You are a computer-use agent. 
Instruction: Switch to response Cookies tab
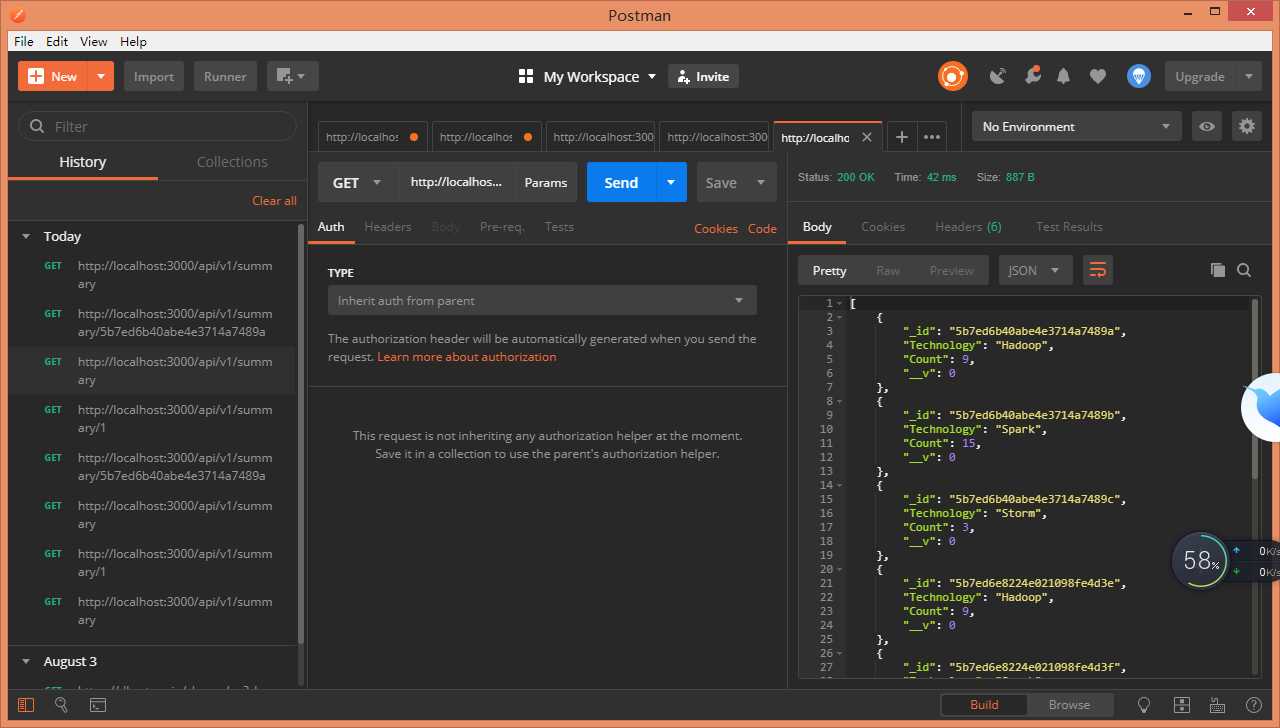tap(883, 227)
